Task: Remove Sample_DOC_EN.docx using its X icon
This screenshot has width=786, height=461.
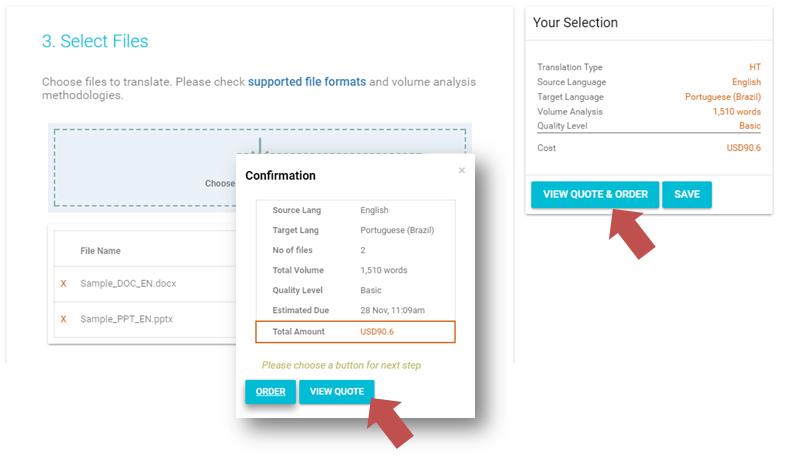Action: tap(64, 284)
